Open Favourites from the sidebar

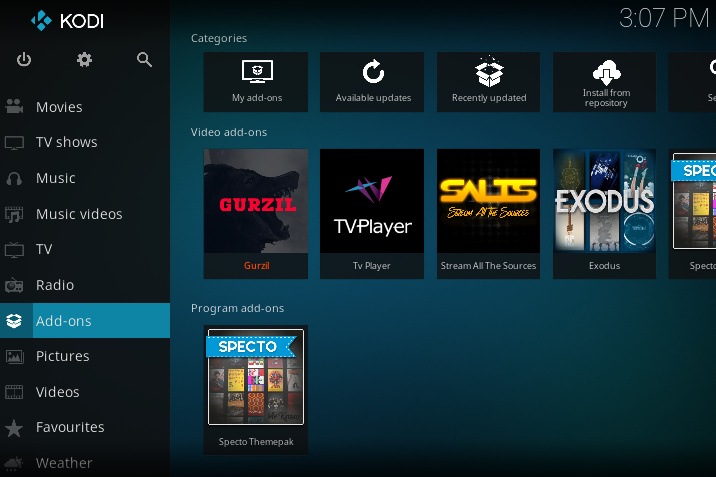[x=85, y=427]
